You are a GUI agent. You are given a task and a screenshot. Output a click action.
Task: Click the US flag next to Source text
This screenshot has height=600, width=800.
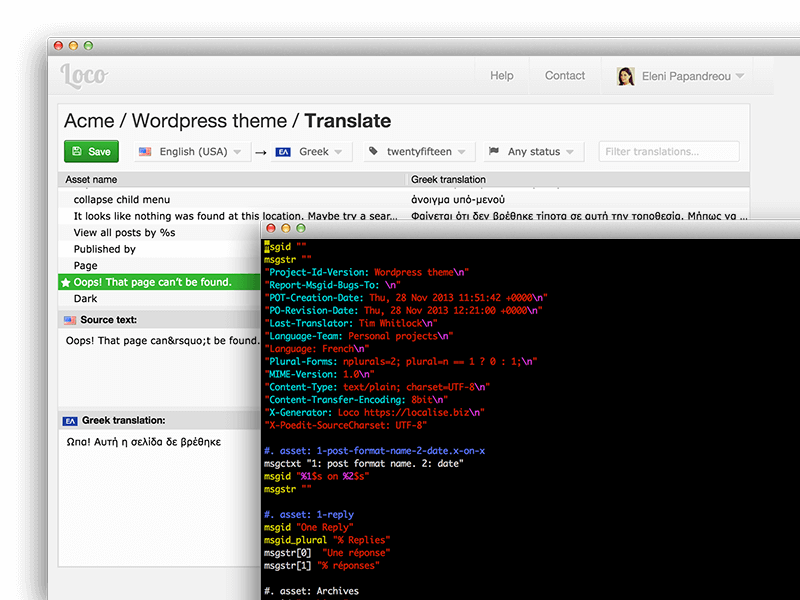tap(70, 321)
